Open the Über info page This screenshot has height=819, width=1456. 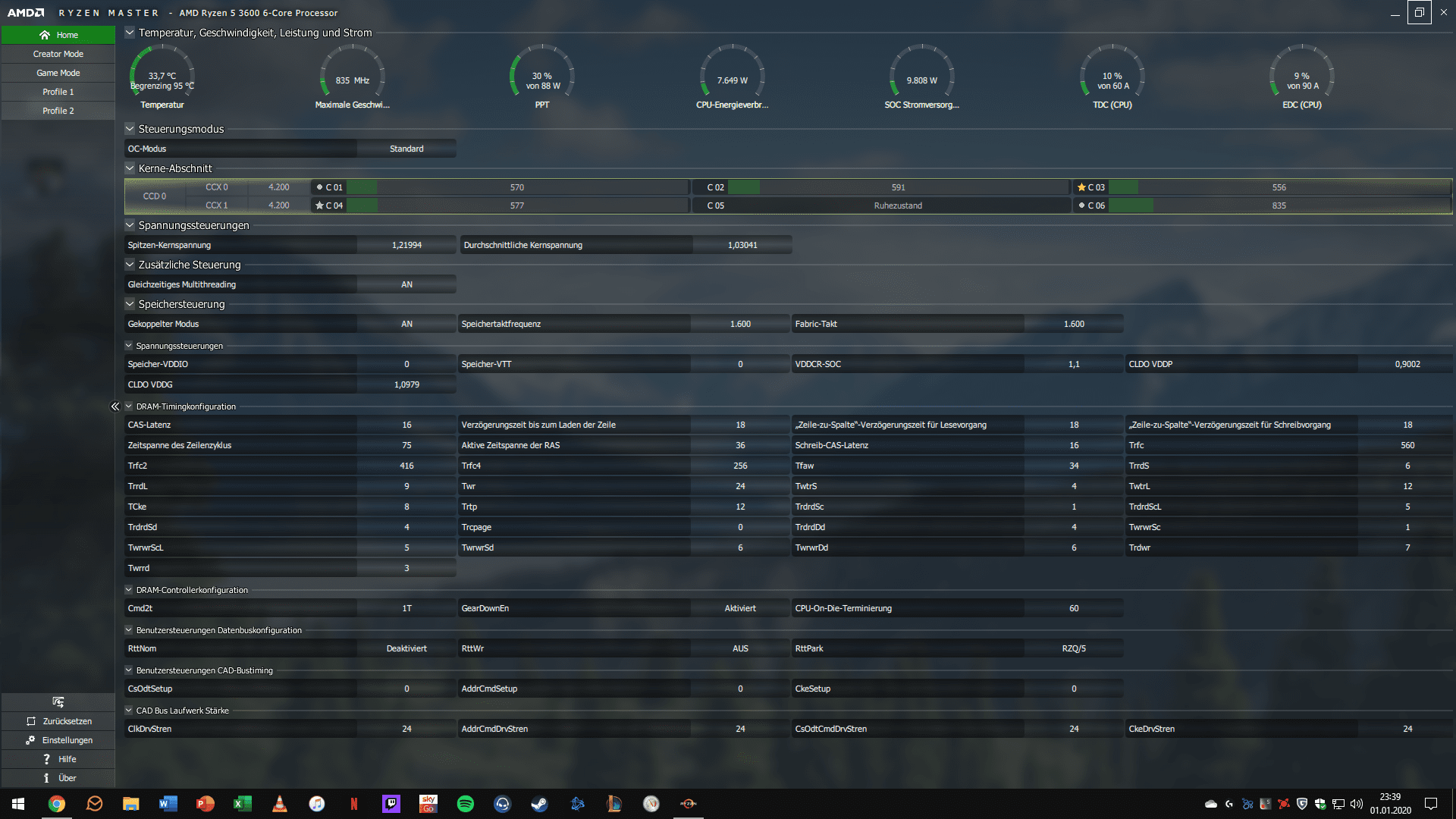[58, 778]
